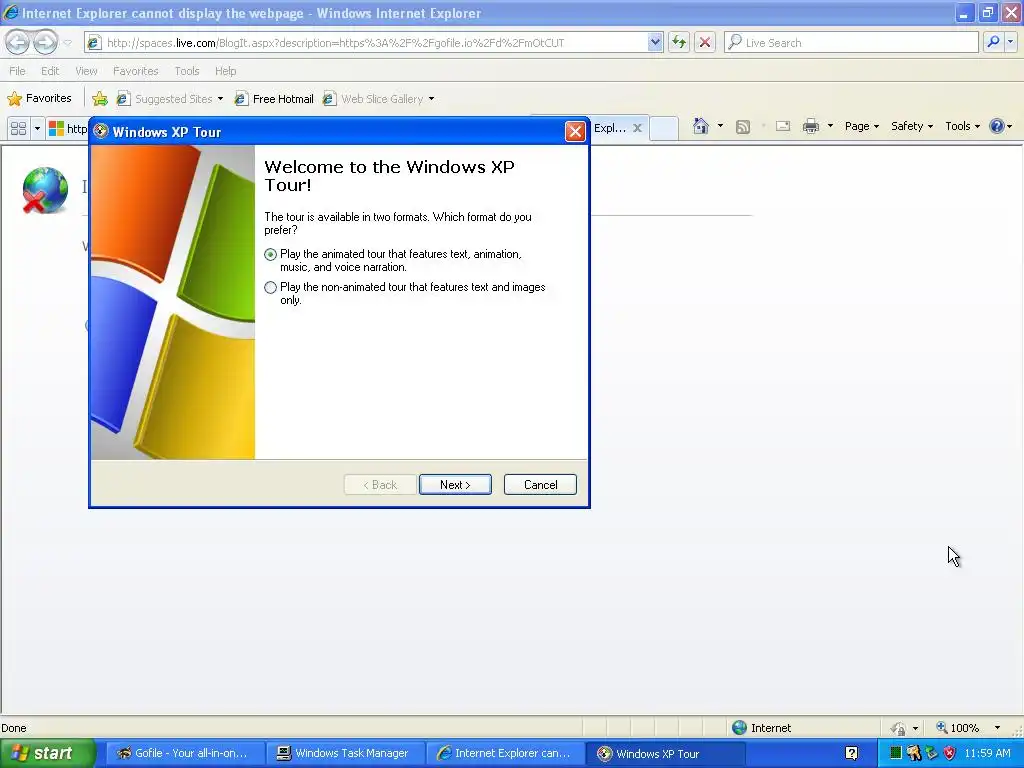1024x768 pixels.
Task: Open Web Slice Gallery link
Action: coord(374,99)
